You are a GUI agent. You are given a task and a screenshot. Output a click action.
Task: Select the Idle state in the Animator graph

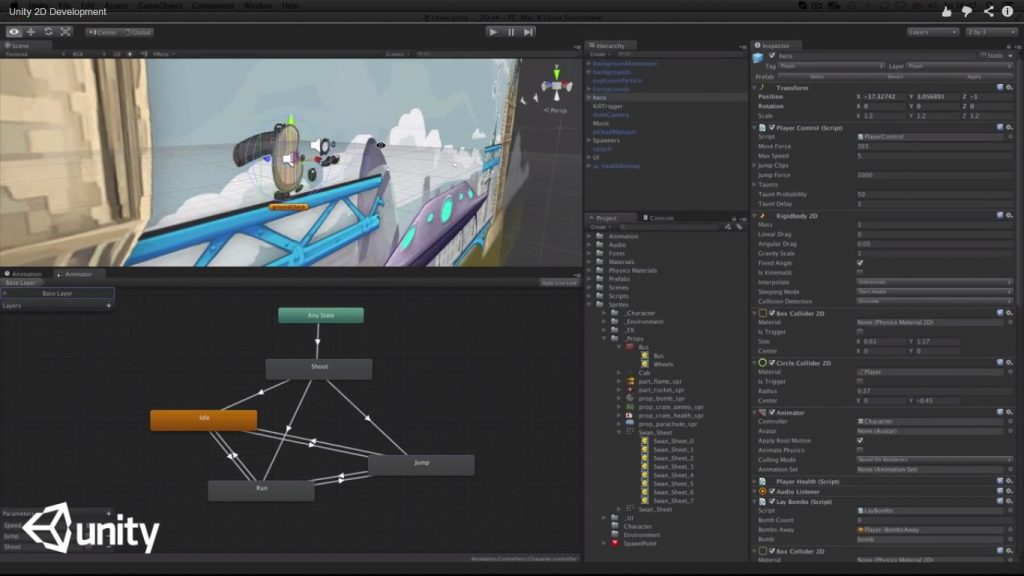[x=203, y=419]
